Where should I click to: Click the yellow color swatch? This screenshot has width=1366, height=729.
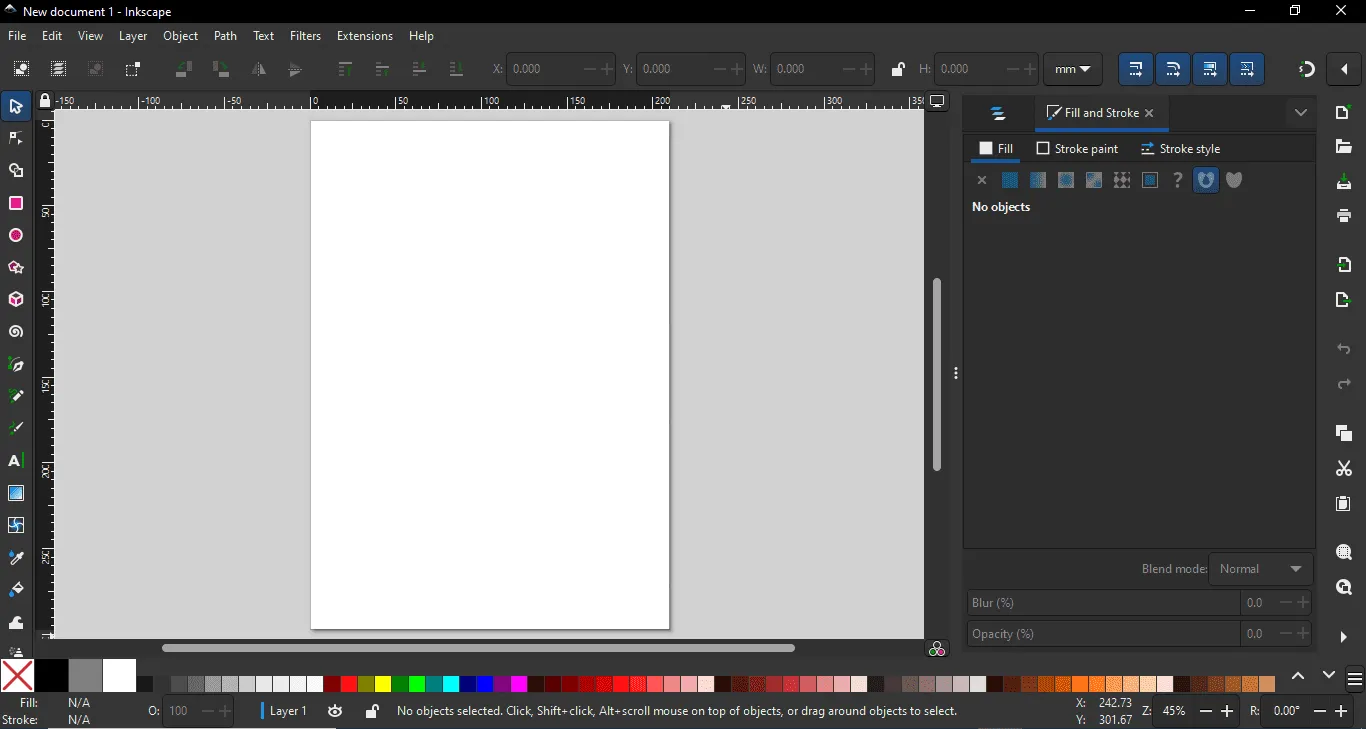pos(382,685)
